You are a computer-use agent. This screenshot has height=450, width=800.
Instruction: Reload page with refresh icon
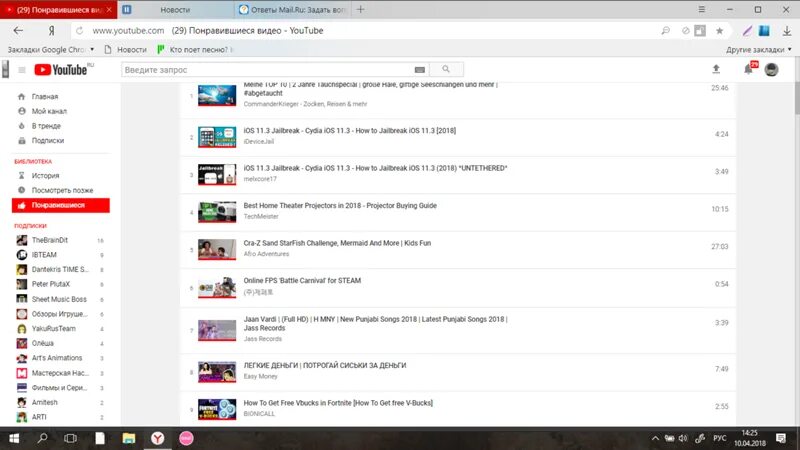[x=80, y=31]
